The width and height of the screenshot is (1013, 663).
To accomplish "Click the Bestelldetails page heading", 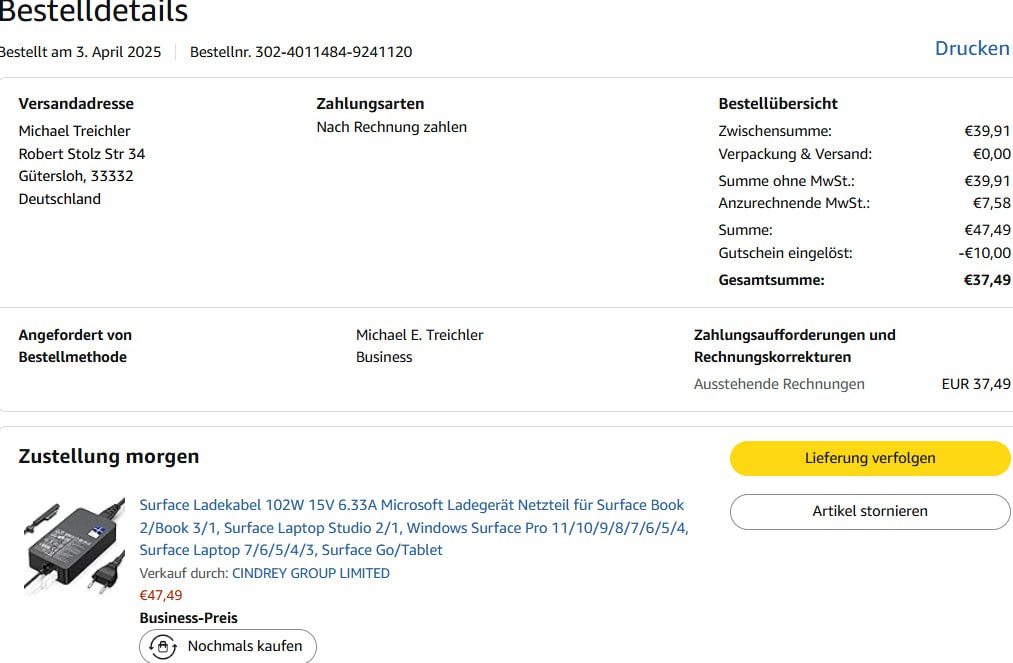I will (93, 13).
